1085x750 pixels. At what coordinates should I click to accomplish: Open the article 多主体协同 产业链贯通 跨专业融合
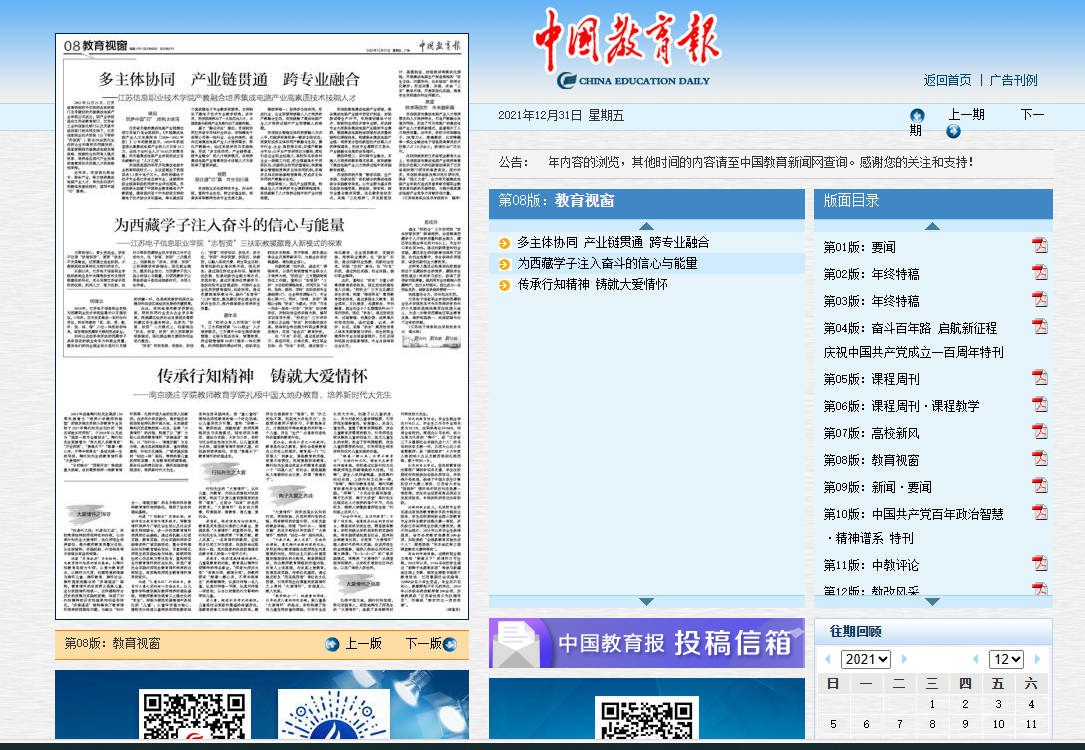click(x=613, y=243)
